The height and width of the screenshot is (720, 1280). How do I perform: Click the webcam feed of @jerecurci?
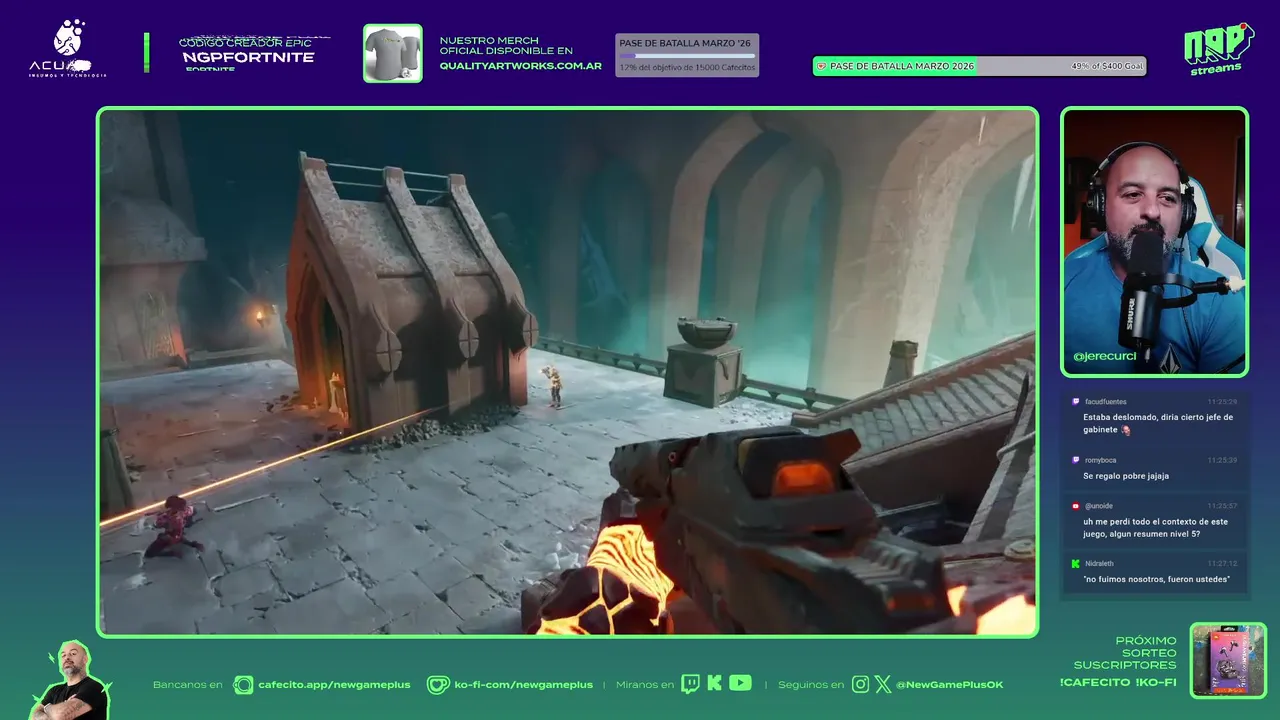[x=1154, y=242]
